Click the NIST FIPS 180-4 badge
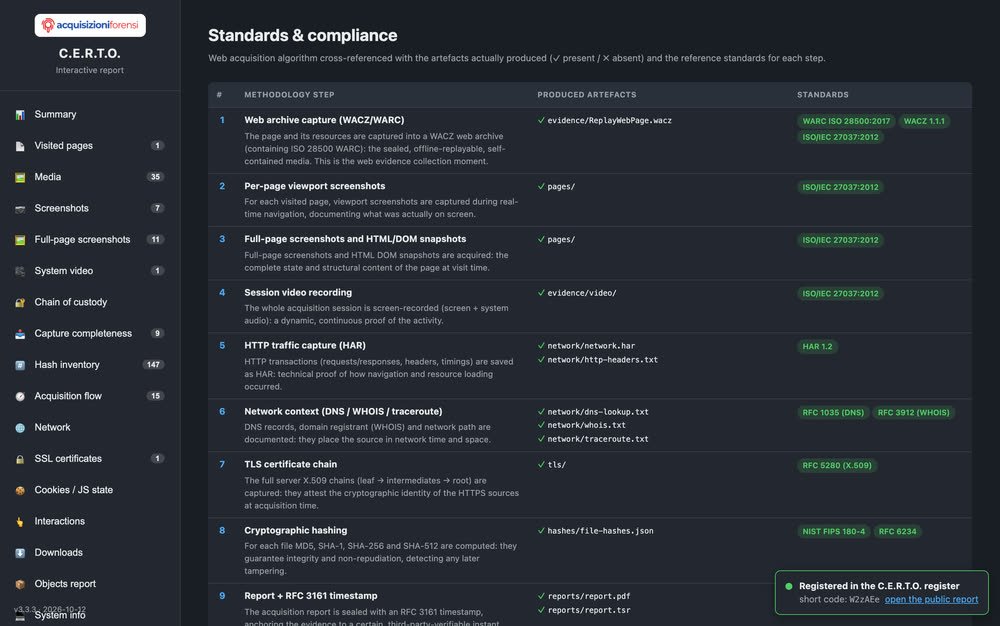This screenshot has width=1000, height=626. [834, 531]
